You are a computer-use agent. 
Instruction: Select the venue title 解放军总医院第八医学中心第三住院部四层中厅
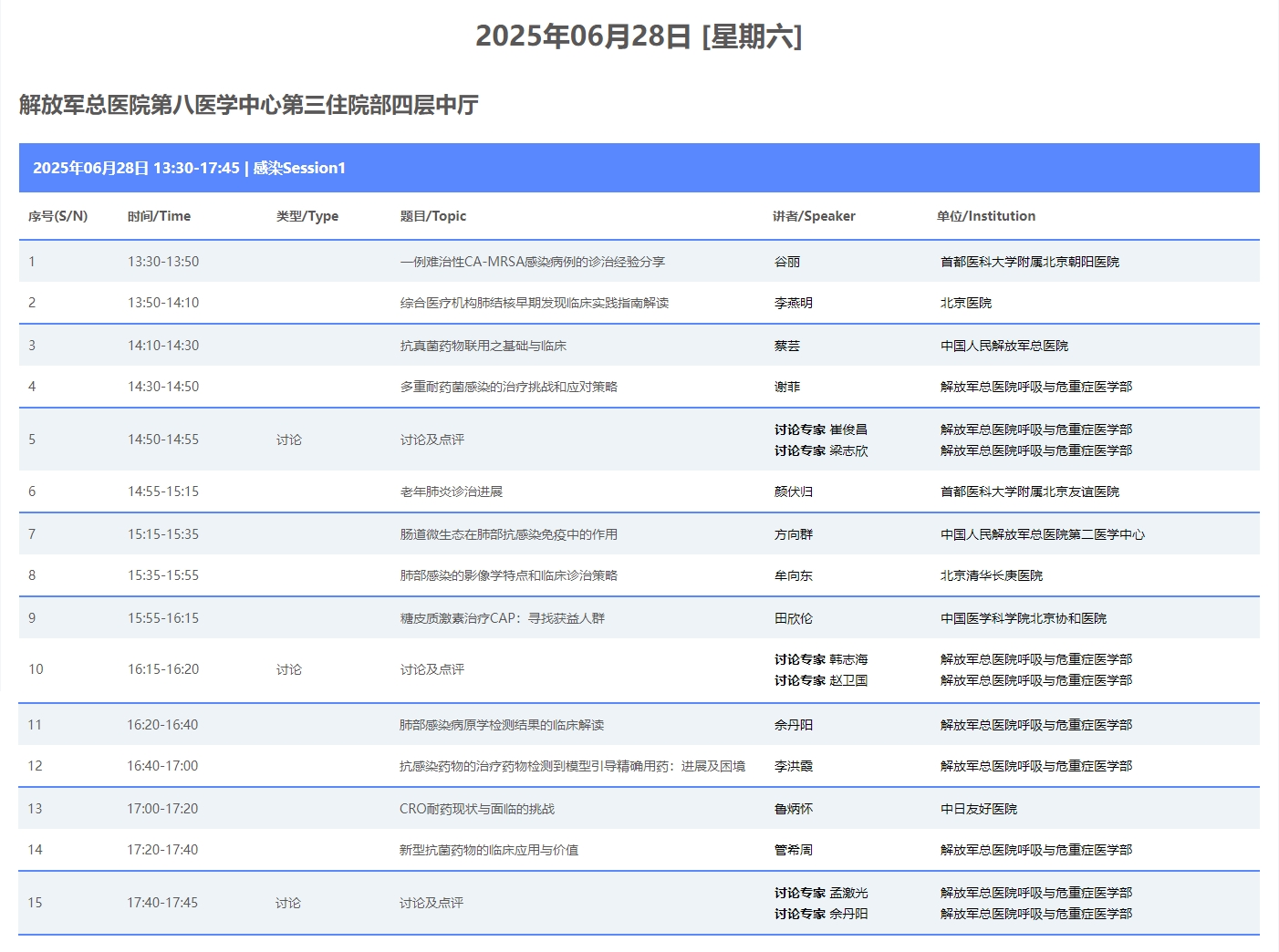point(249,105)
